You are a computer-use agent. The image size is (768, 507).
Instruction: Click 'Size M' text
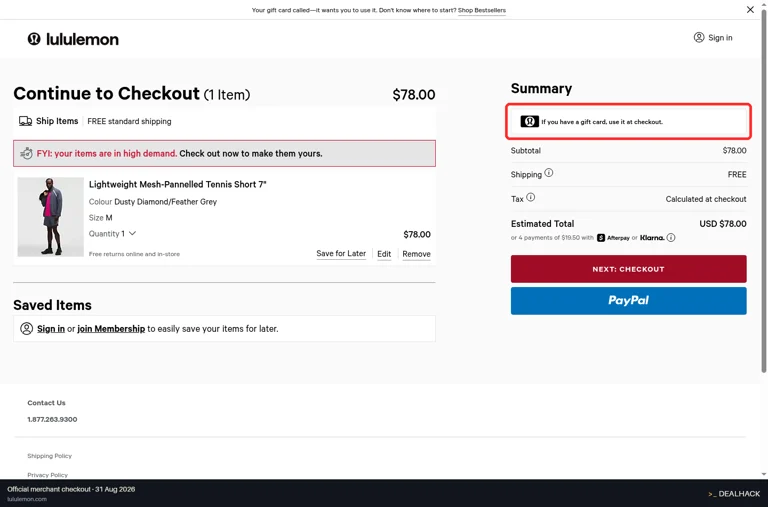point(100,217)
